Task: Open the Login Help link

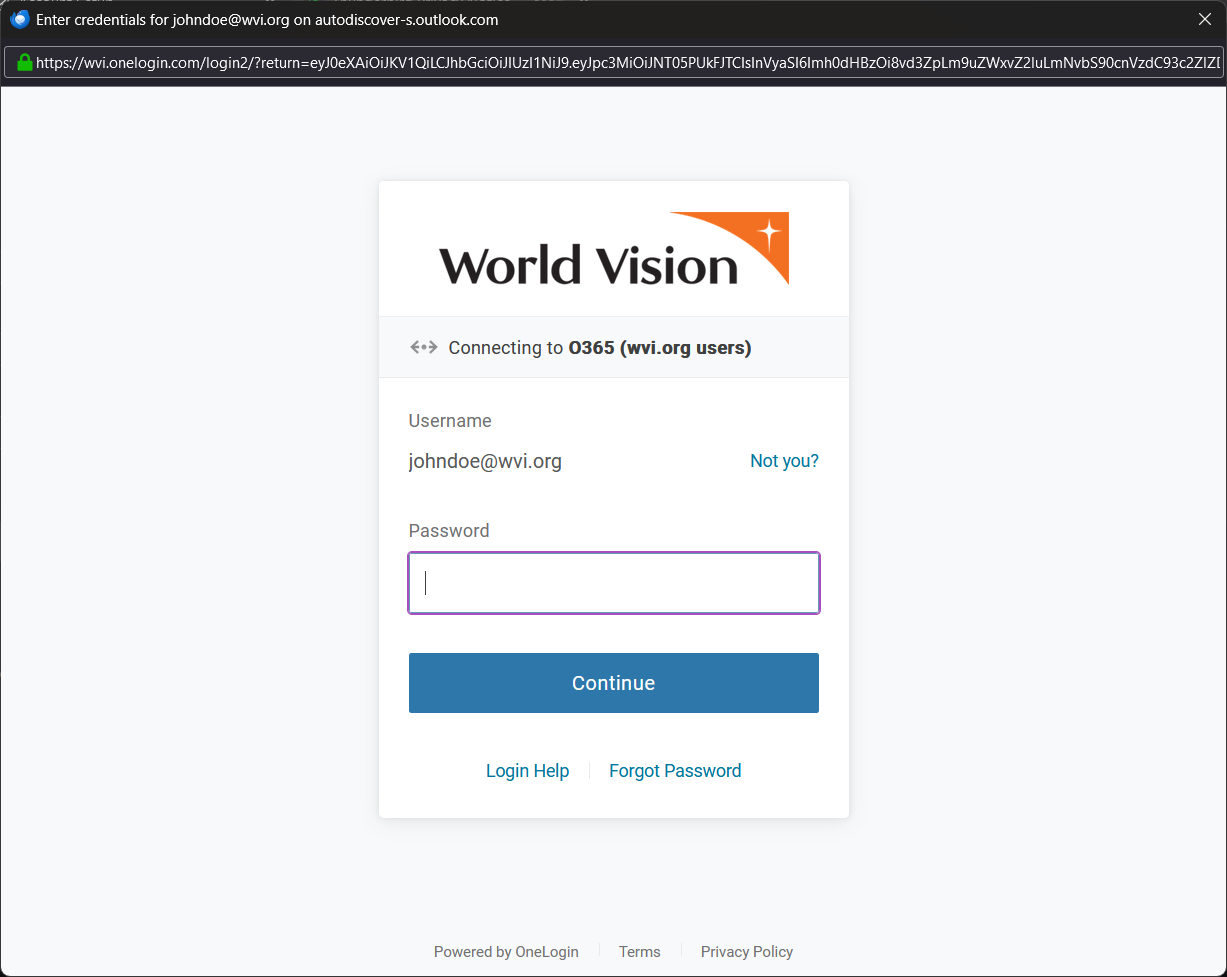Action: (527, 771)
